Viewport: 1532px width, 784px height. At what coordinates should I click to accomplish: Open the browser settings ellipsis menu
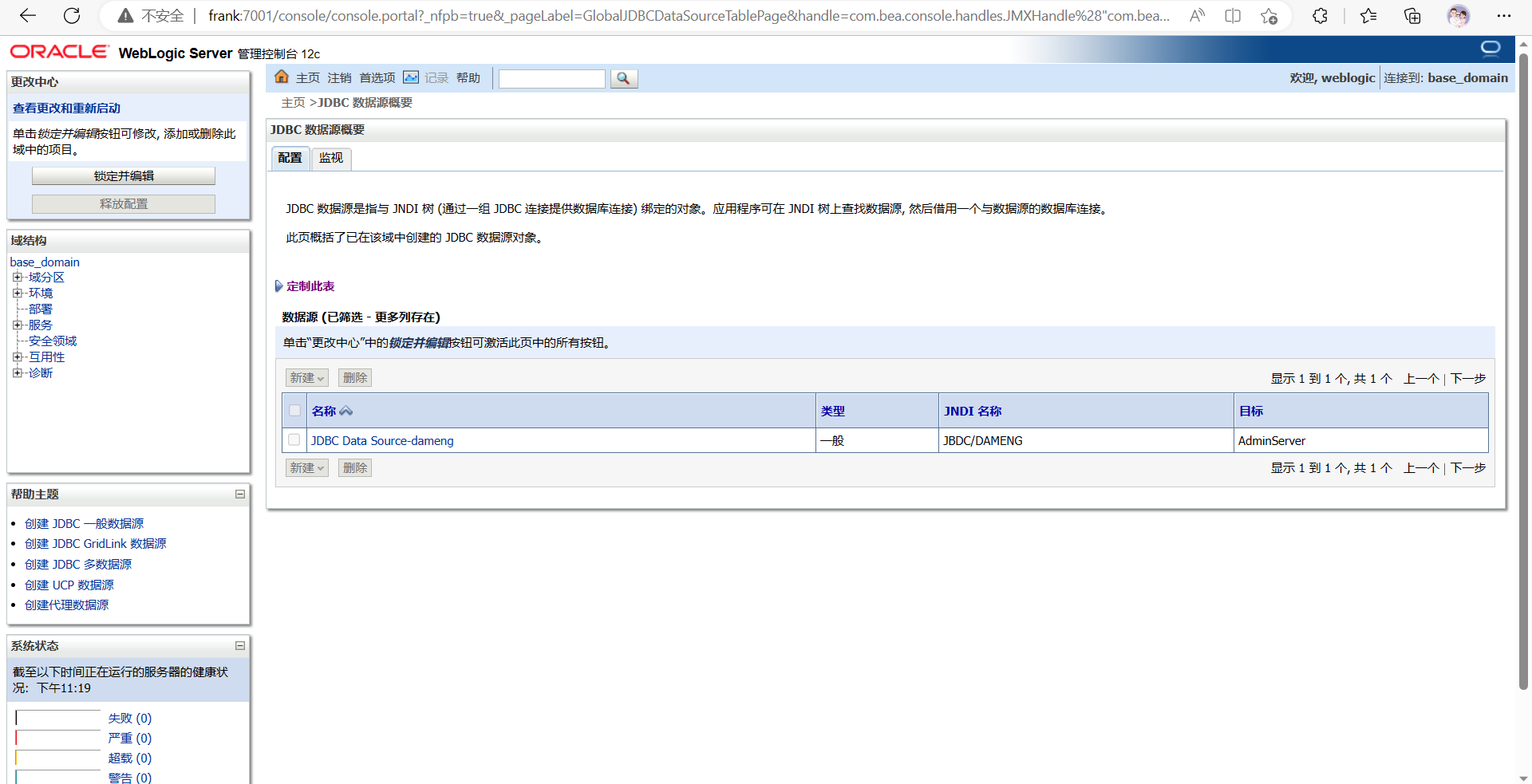1504,16
